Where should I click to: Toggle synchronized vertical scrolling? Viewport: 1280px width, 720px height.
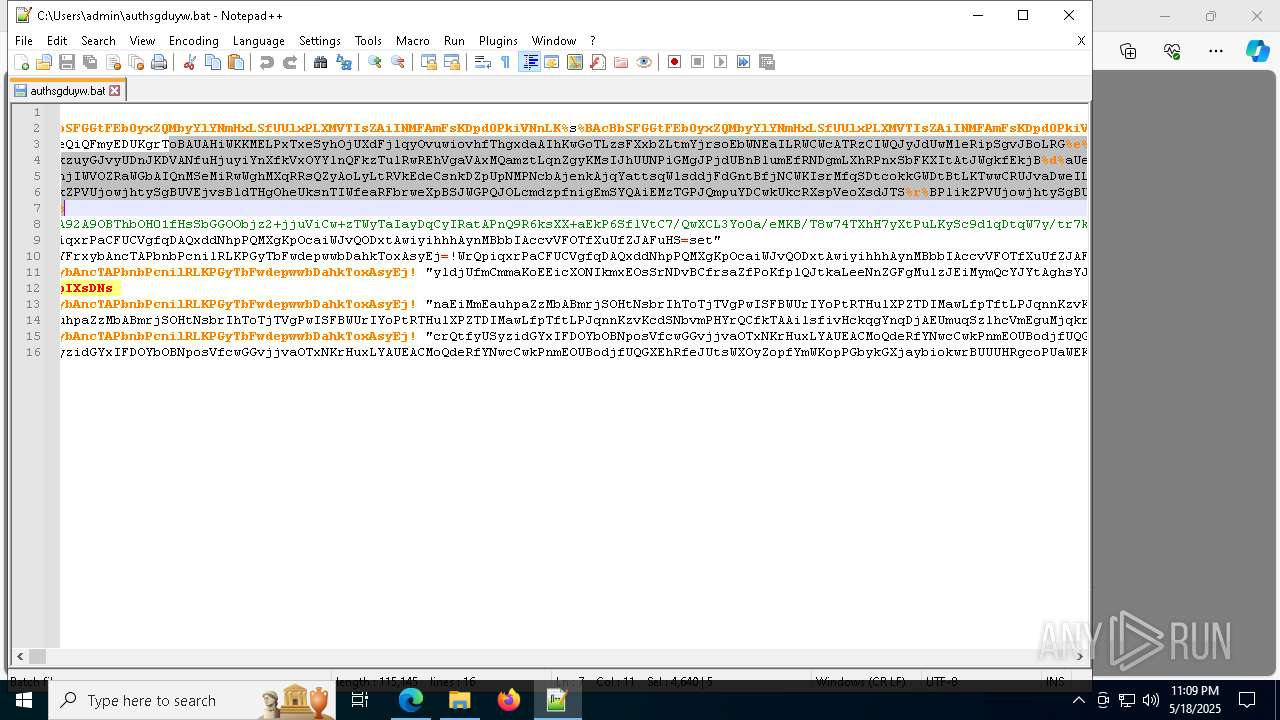(x=428, y=62)
